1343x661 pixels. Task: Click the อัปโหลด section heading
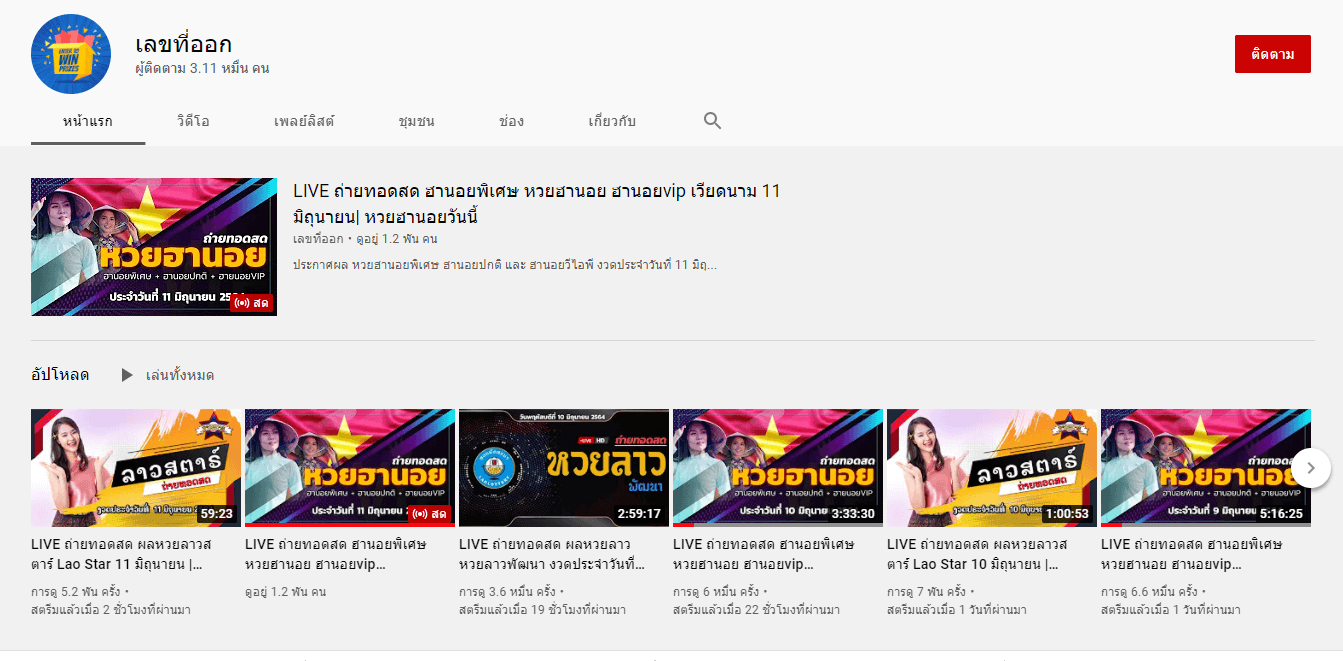[60, 375]
